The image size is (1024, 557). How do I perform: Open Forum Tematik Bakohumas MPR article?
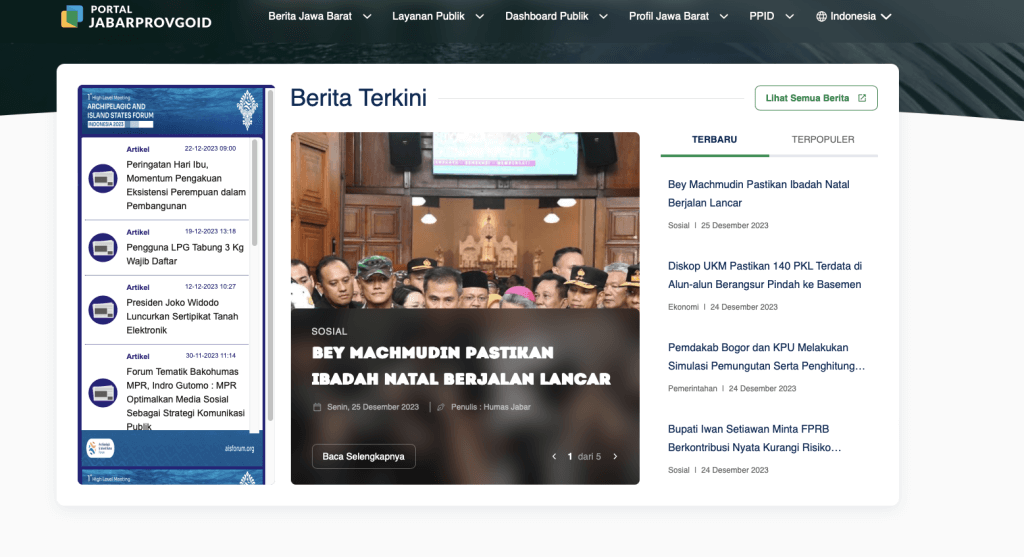[185, 399]
